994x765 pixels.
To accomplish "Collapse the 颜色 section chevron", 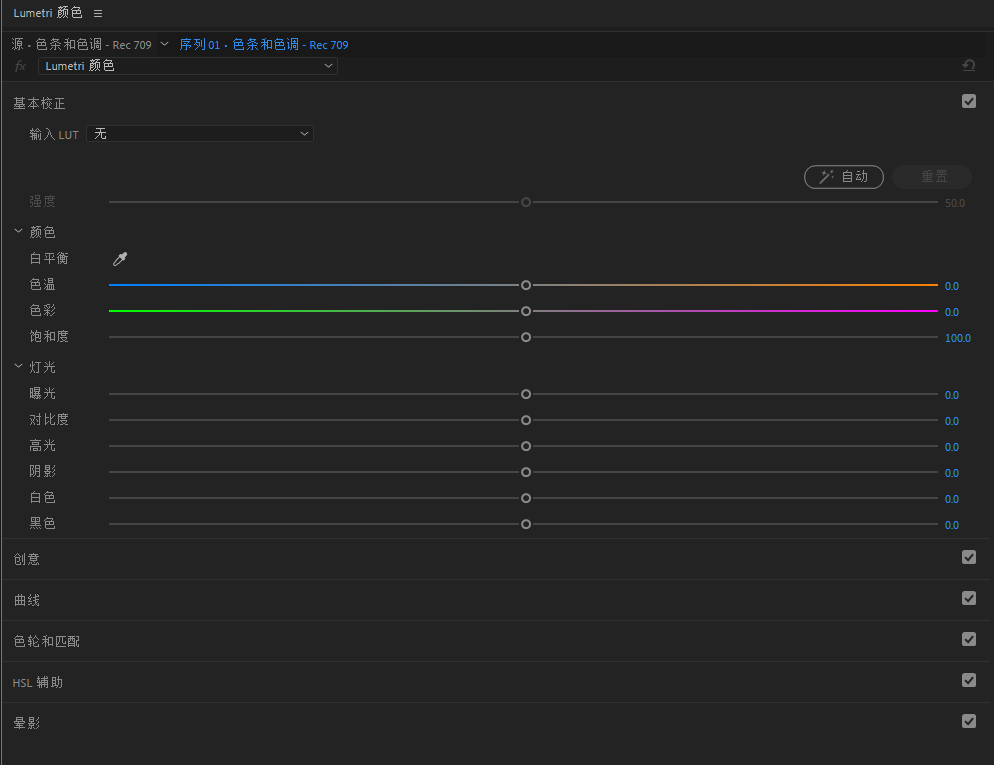I will (18, 231).
